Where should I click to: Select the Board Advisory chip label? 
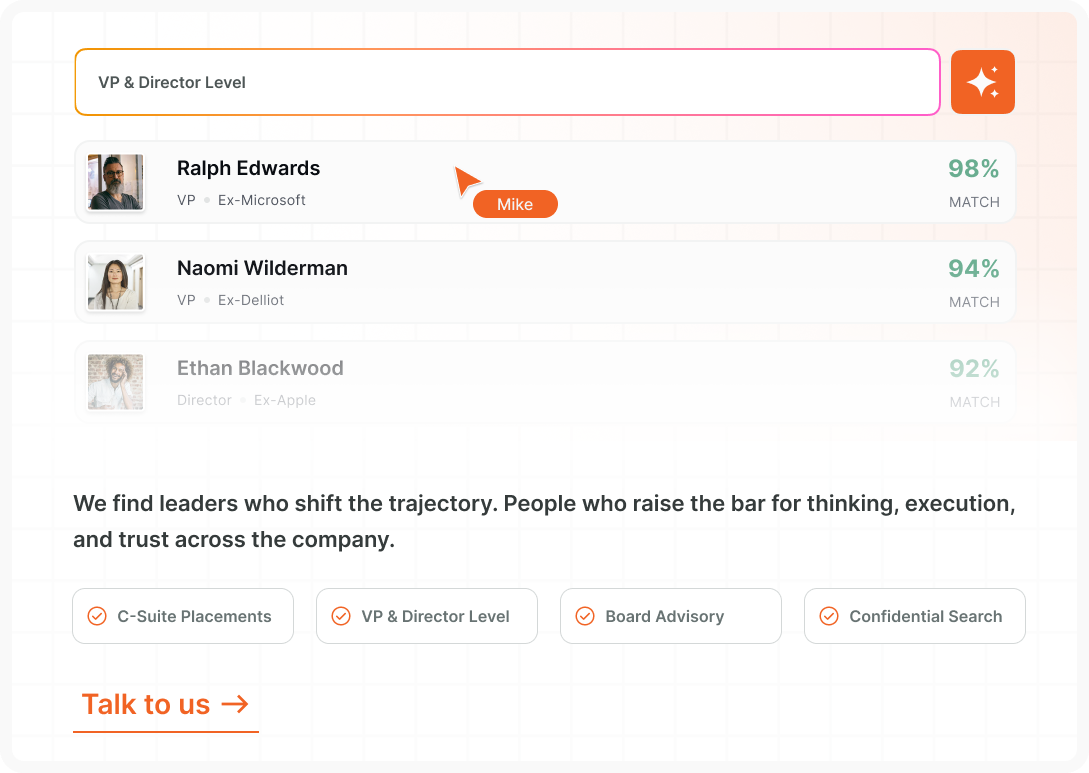pos(664,616)
